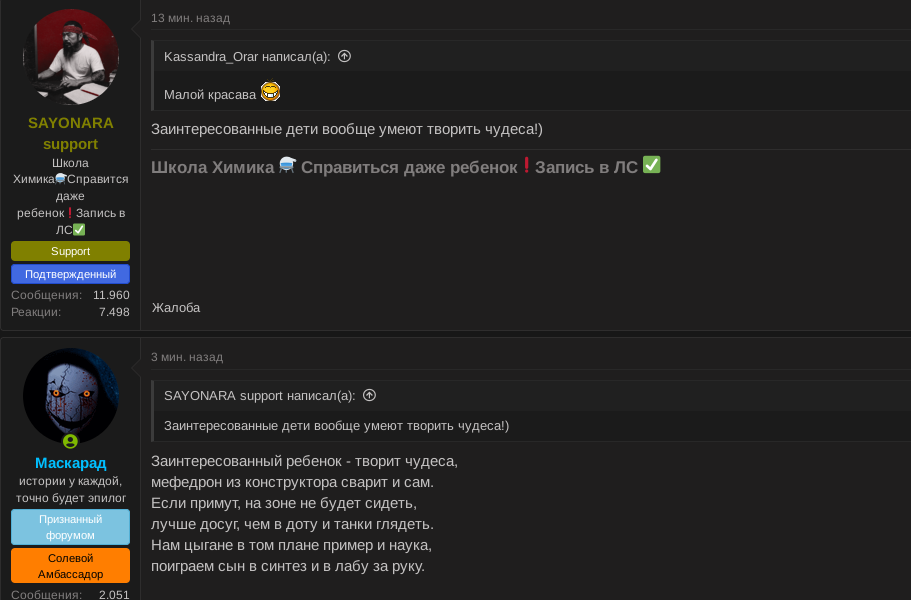This screenshot has height=600, width=911.
Task: Click the orange Солевой Амбассадор badge
Action: 71,566
